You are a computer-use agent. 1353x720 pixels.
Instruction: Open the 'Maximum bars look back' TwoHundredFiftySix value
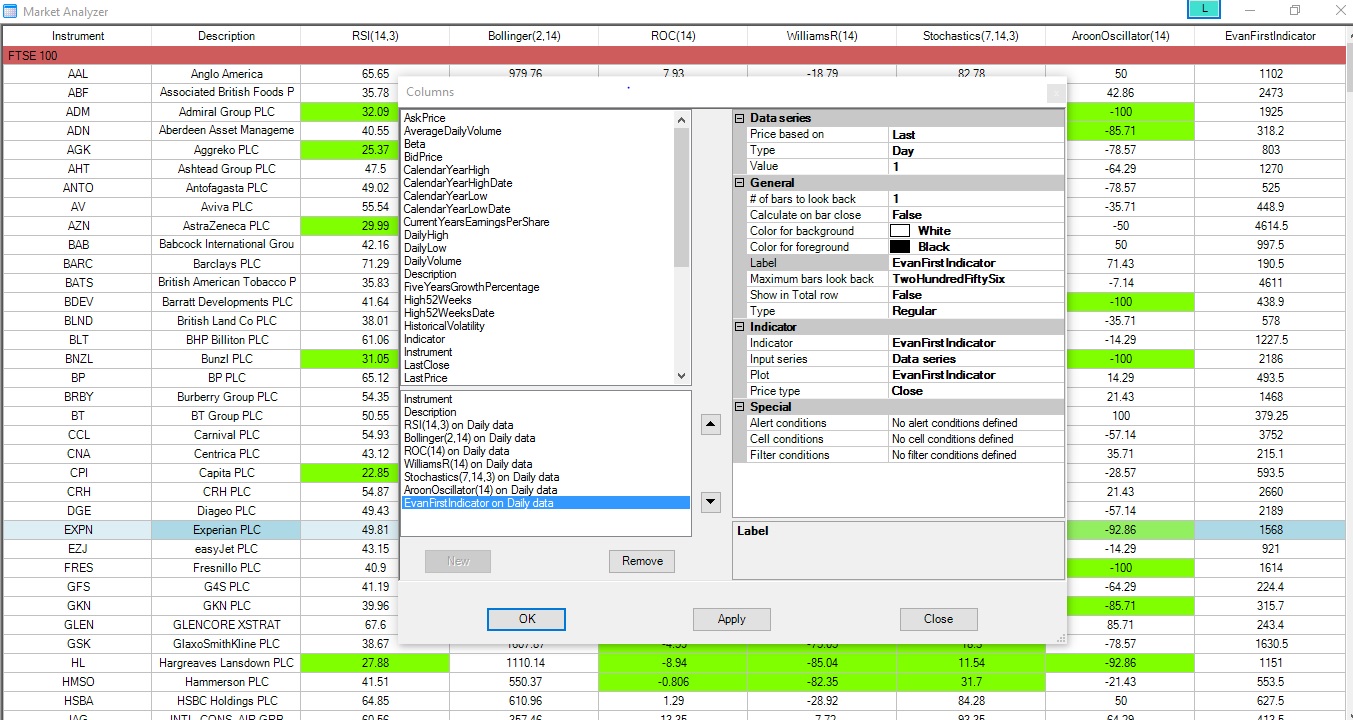point(976,279)
